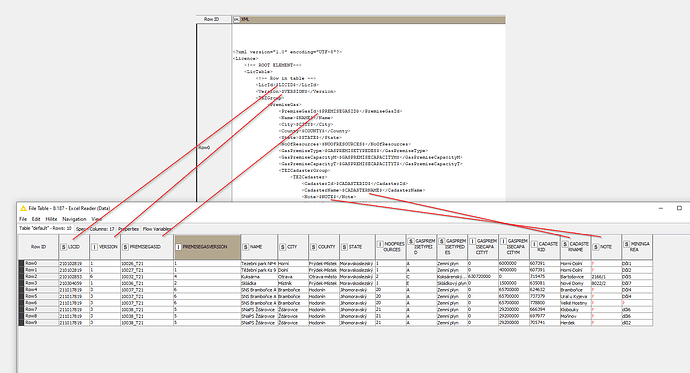The width and height of the screenshot is (690, 373).
Task: Click CADASTERID cell 705741
Action: [x=544, y=323]
